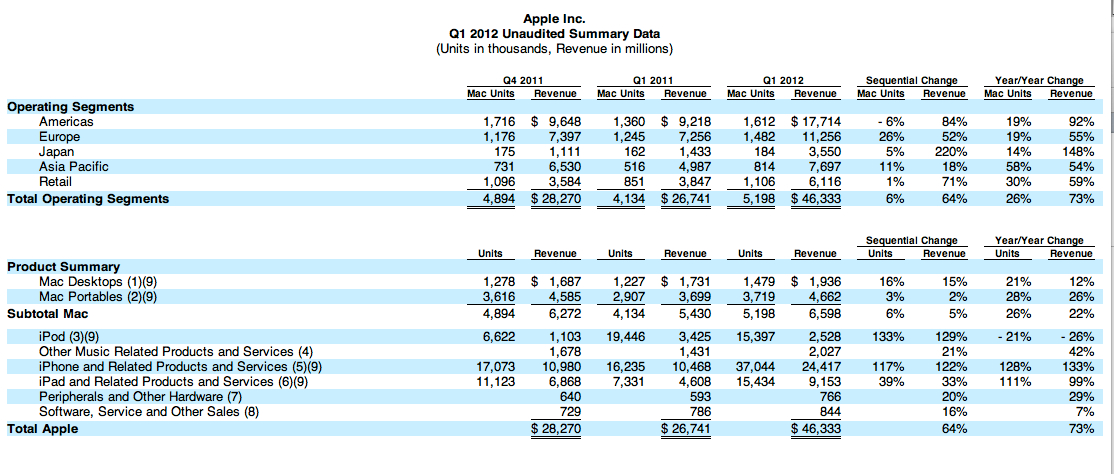The height and width of the screenshot is (474, 1114).
Task: Select Retail Q4 2011 Mac units 1,096
Action: tap(498, 181)
